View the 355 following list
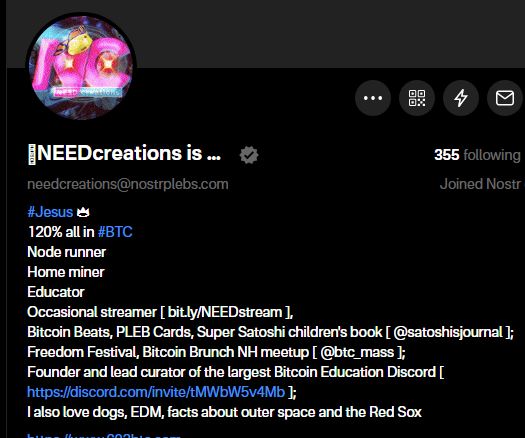Viewport: 525px width, 438px height. pyautogui.click(x=477, y=155)
